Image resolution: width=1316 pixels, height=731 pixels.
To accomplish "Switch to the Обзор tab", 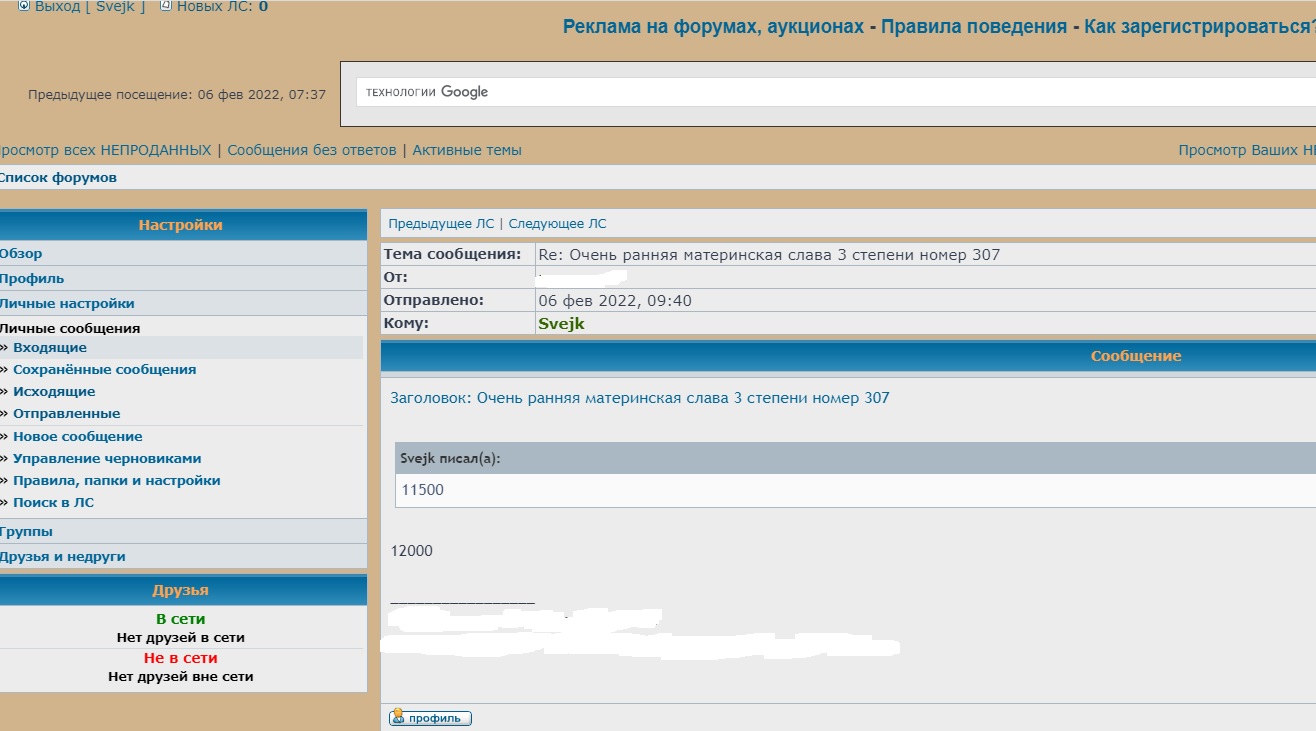I will [x=21, y=254].
